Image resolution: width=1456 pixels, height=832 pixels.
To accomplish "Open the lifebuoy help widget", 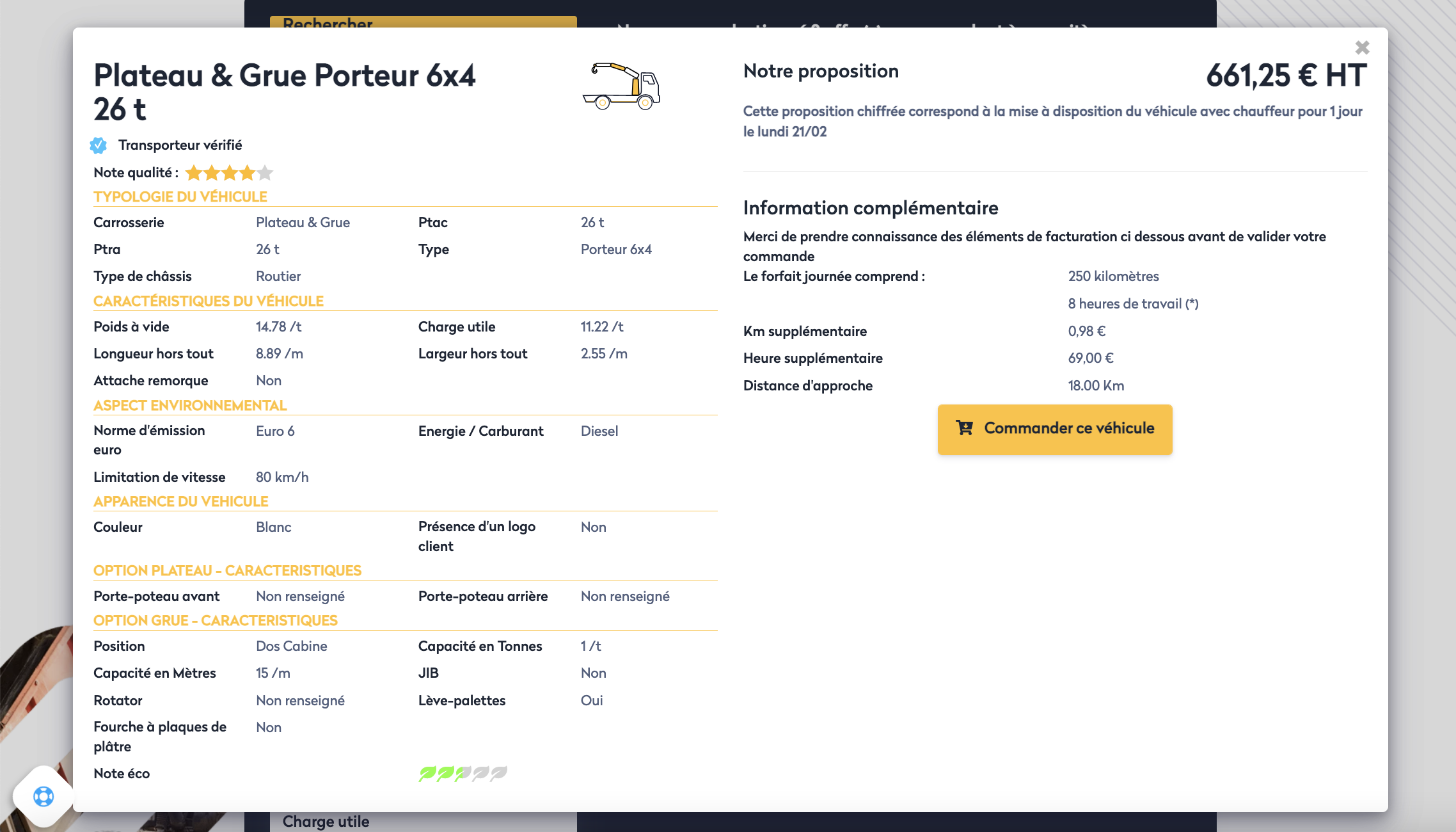I will click(x=44, y=796).
